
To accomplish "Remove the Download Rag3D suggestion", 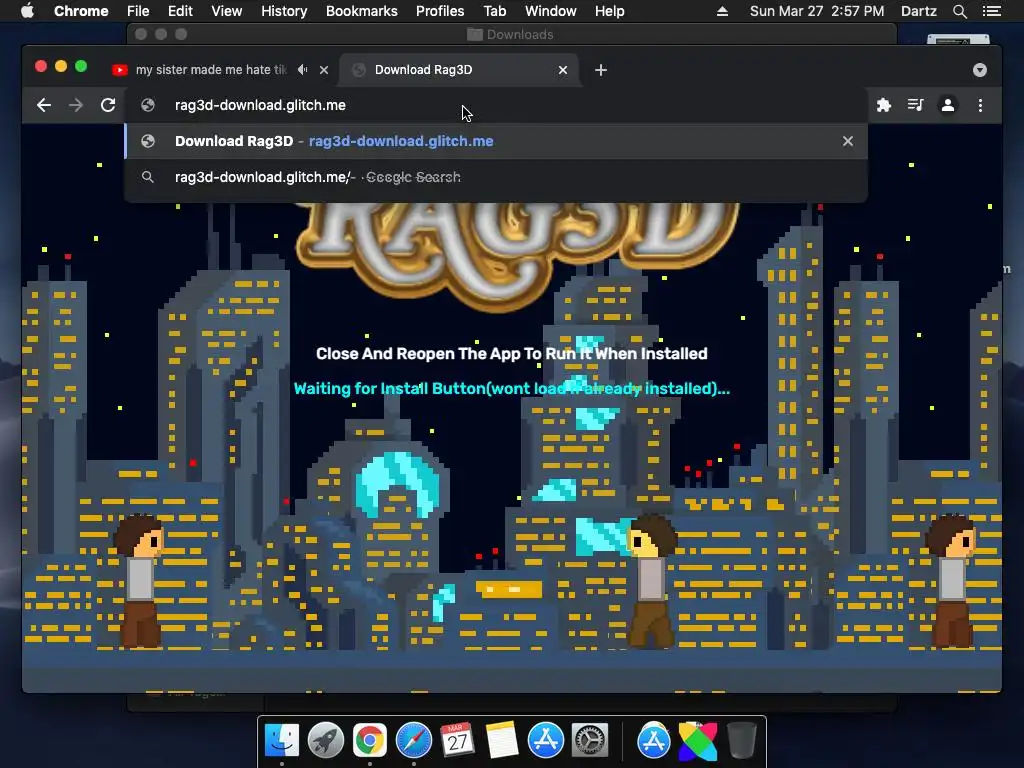I will pos(848,141).
